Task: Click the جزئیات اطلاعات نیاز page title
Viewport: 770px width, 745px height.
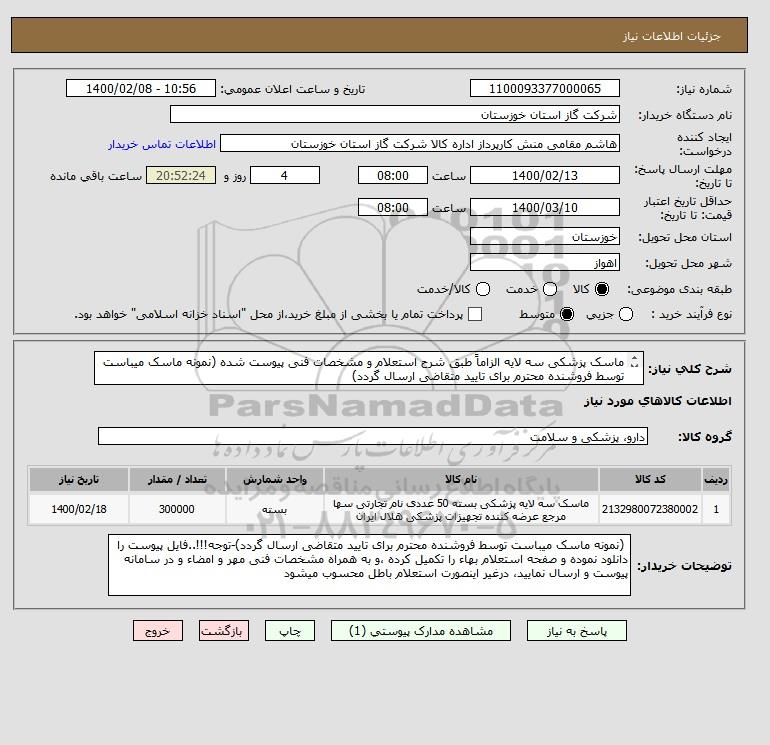Action: point(671,36)
